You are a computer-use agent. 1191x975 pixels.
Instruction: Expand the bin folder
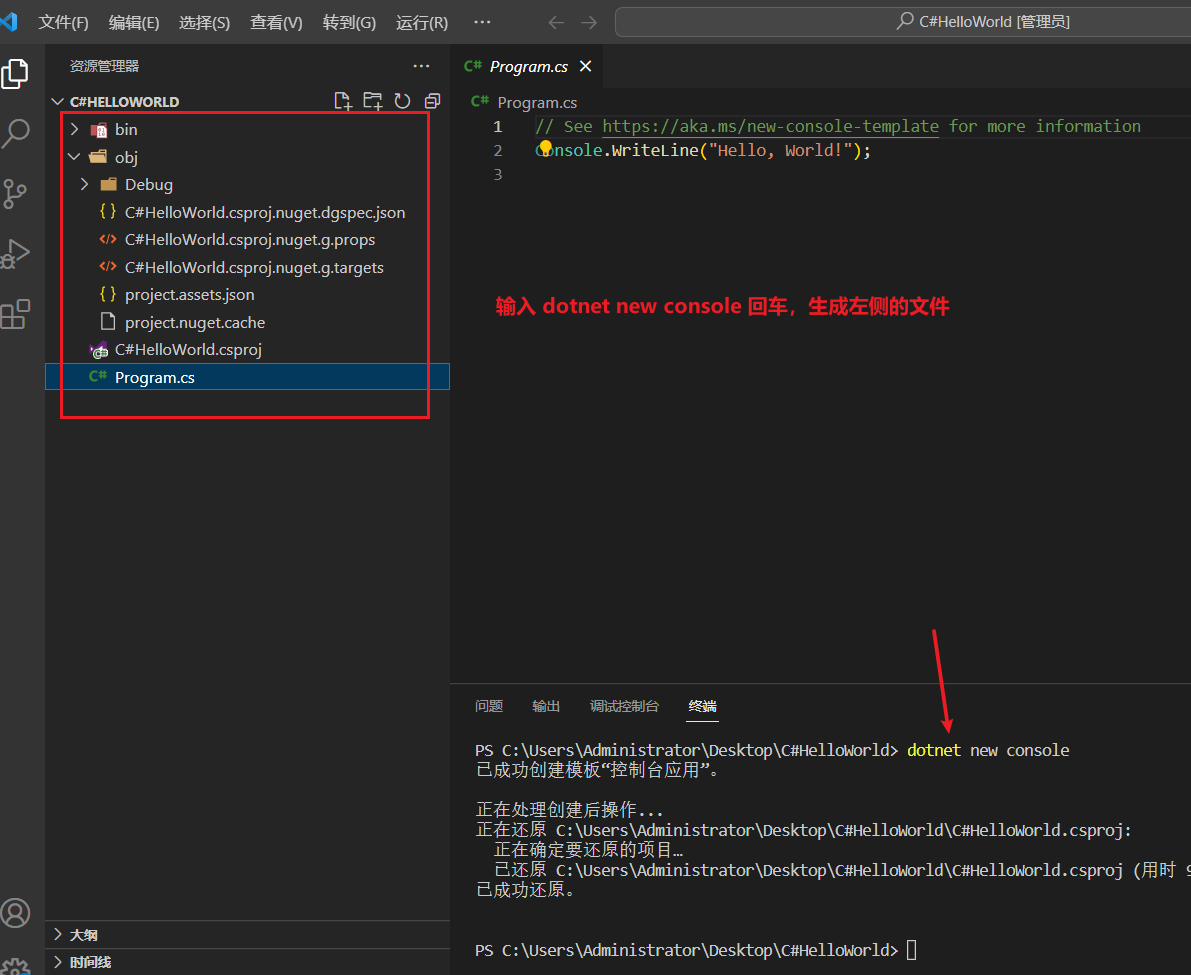pos(73,129)
